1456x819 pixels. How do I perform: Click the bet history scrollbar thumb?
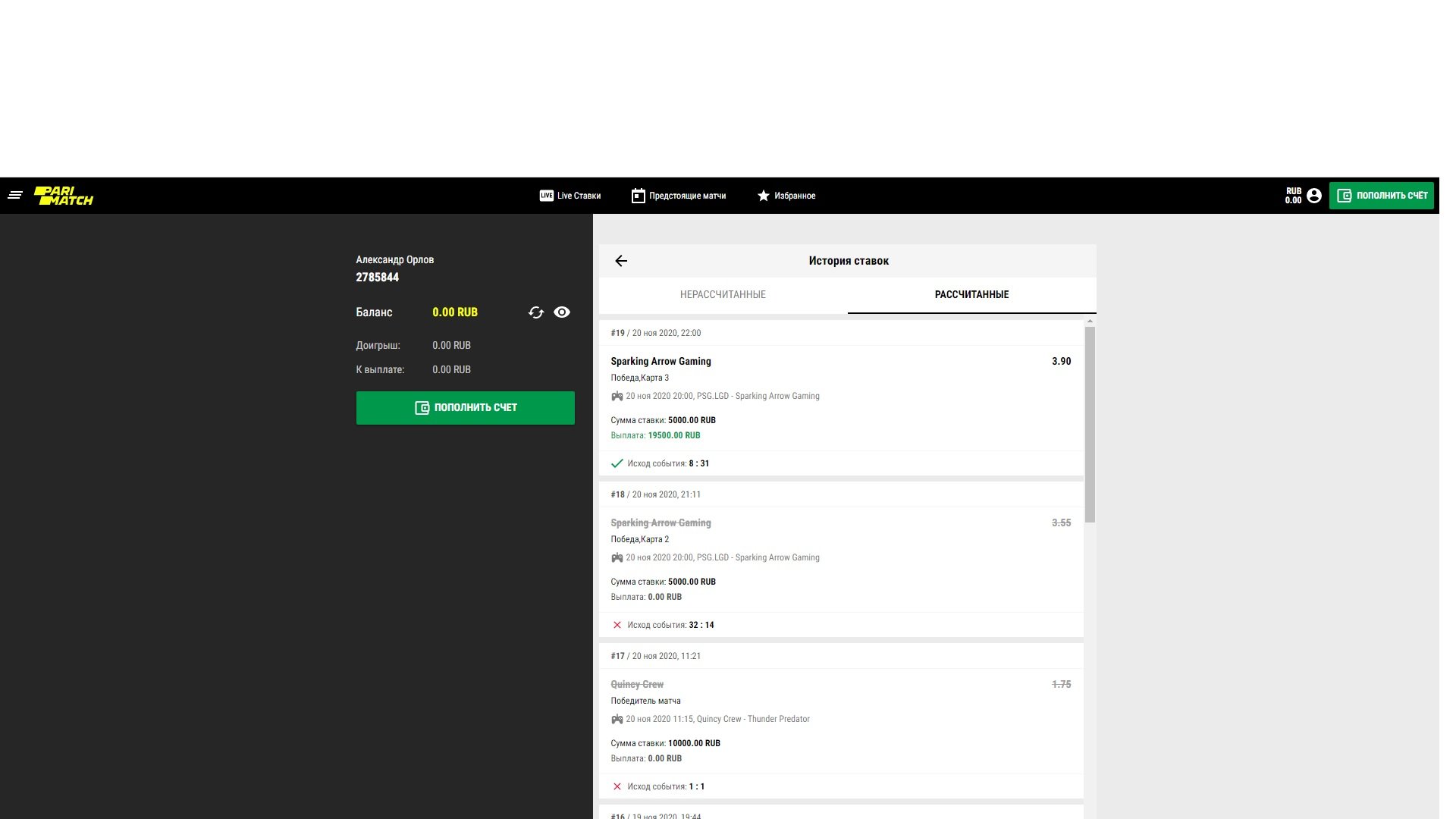pos(1090,425)
